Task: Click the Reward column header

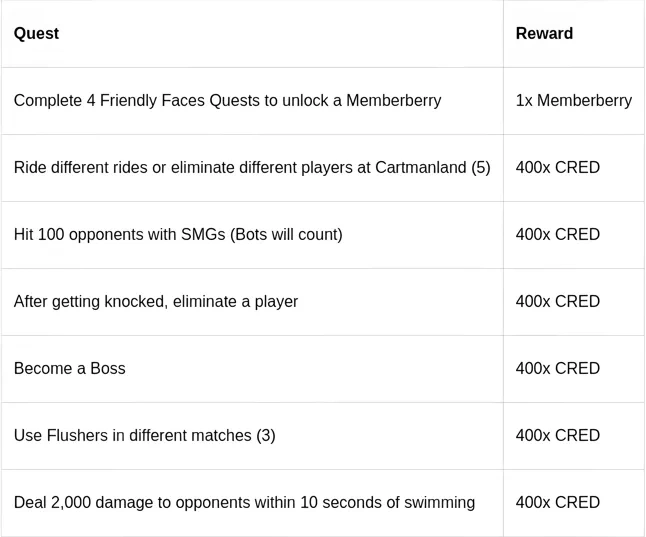Action: tap(544, 34)
